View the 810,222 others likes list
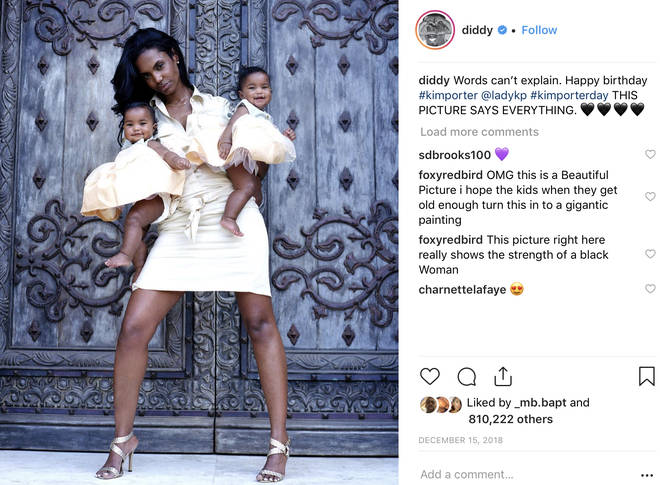Viewport: 660px width, 485px height. point(511,419)
